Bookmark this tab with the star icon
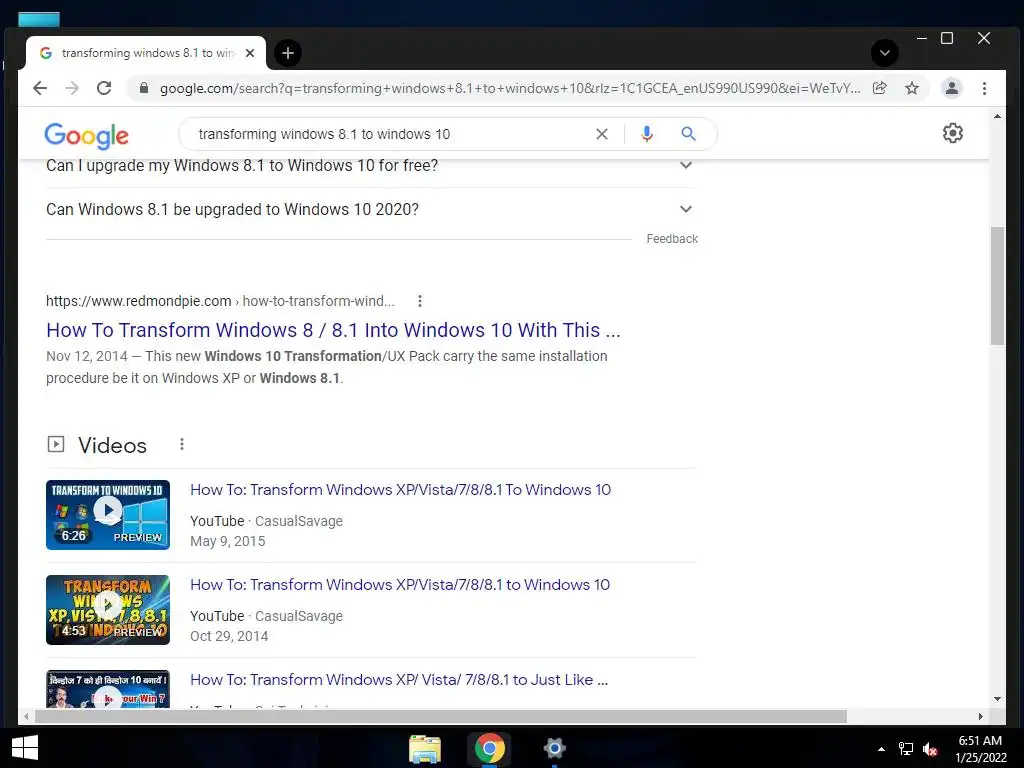Viewport: 1024px width, 768px height. (912, 88)
